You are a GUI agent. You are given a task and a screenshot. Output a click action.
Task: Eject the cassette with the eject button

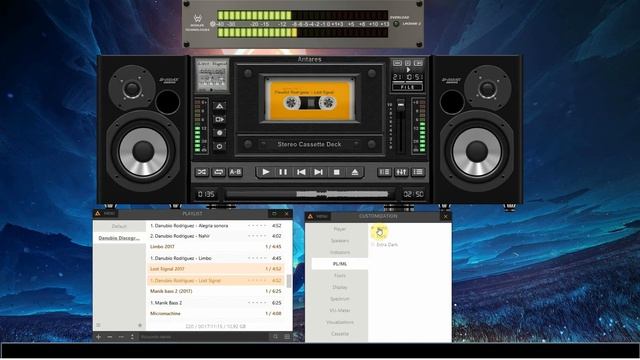coord(355,172)
